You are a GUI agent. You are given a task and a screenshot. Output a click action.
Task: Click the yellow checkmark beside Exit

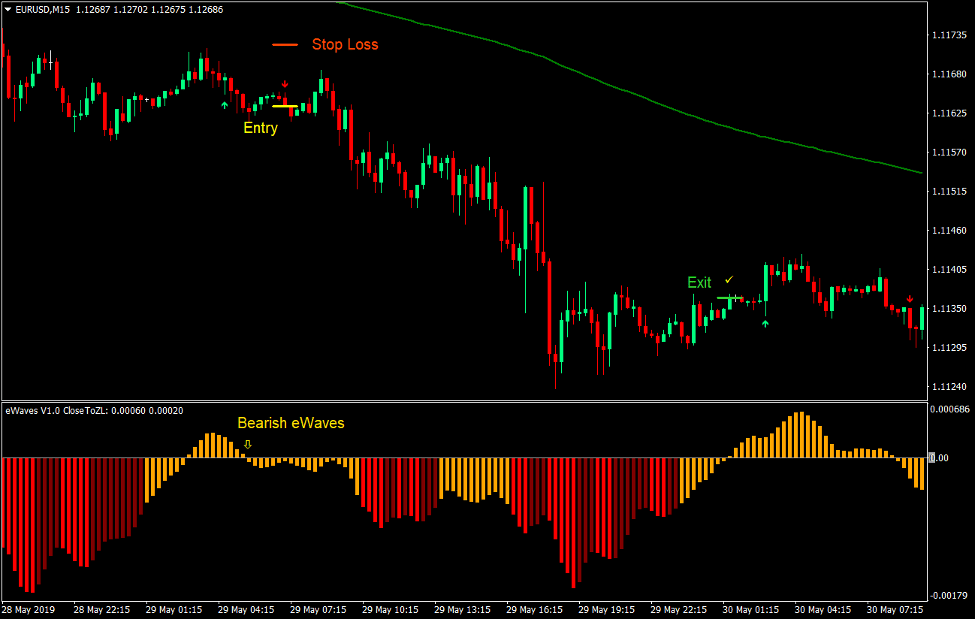pyautogui.click(x=728, y=280)
